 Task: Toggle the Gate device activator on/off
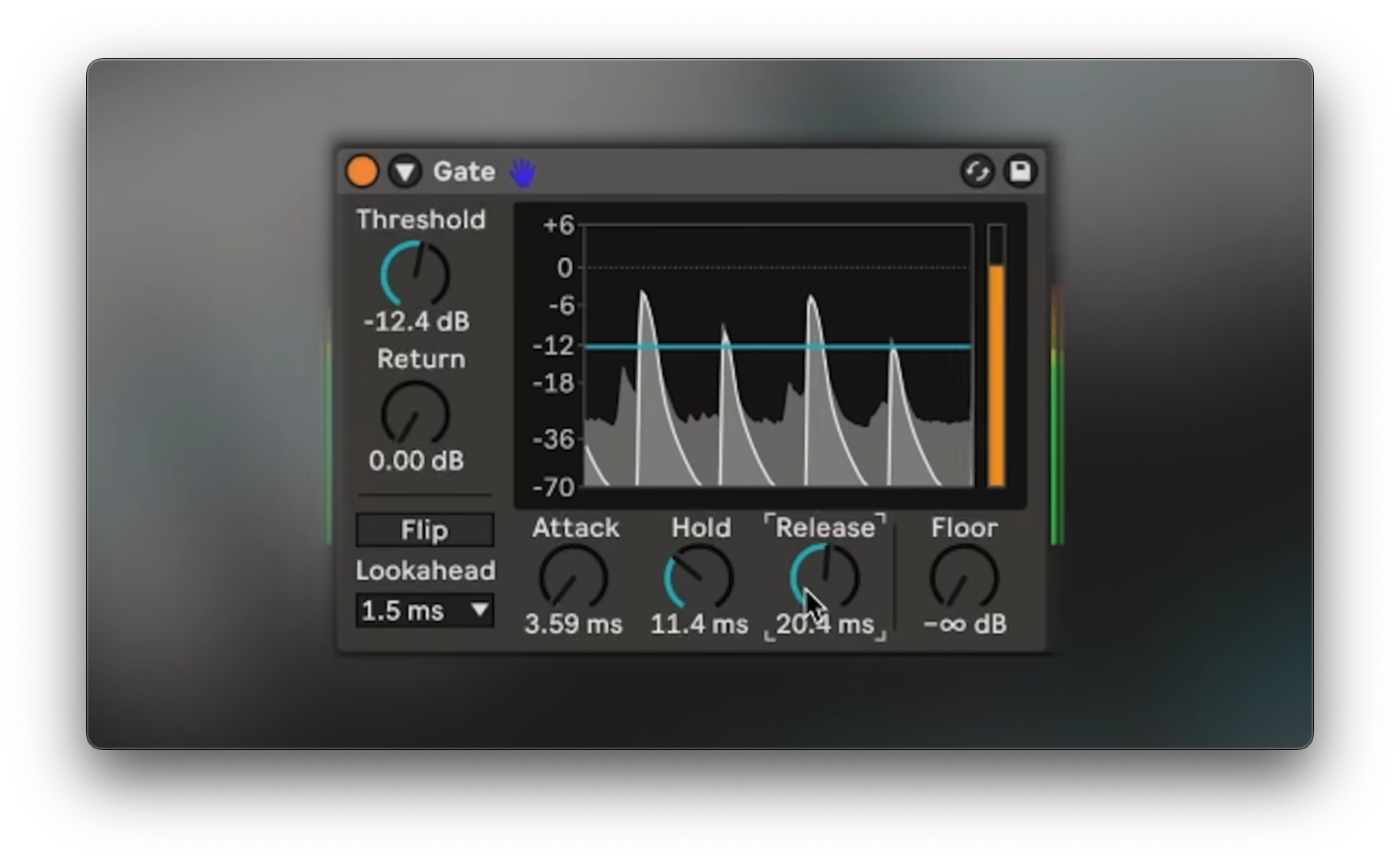[362, 171]
